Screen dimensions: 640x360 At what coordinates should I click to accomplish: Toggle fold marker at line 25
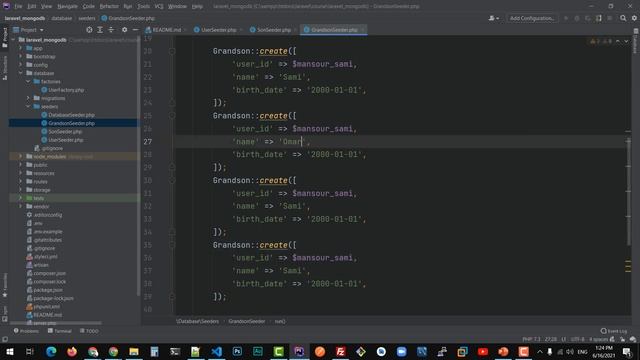tap(172, 116)
